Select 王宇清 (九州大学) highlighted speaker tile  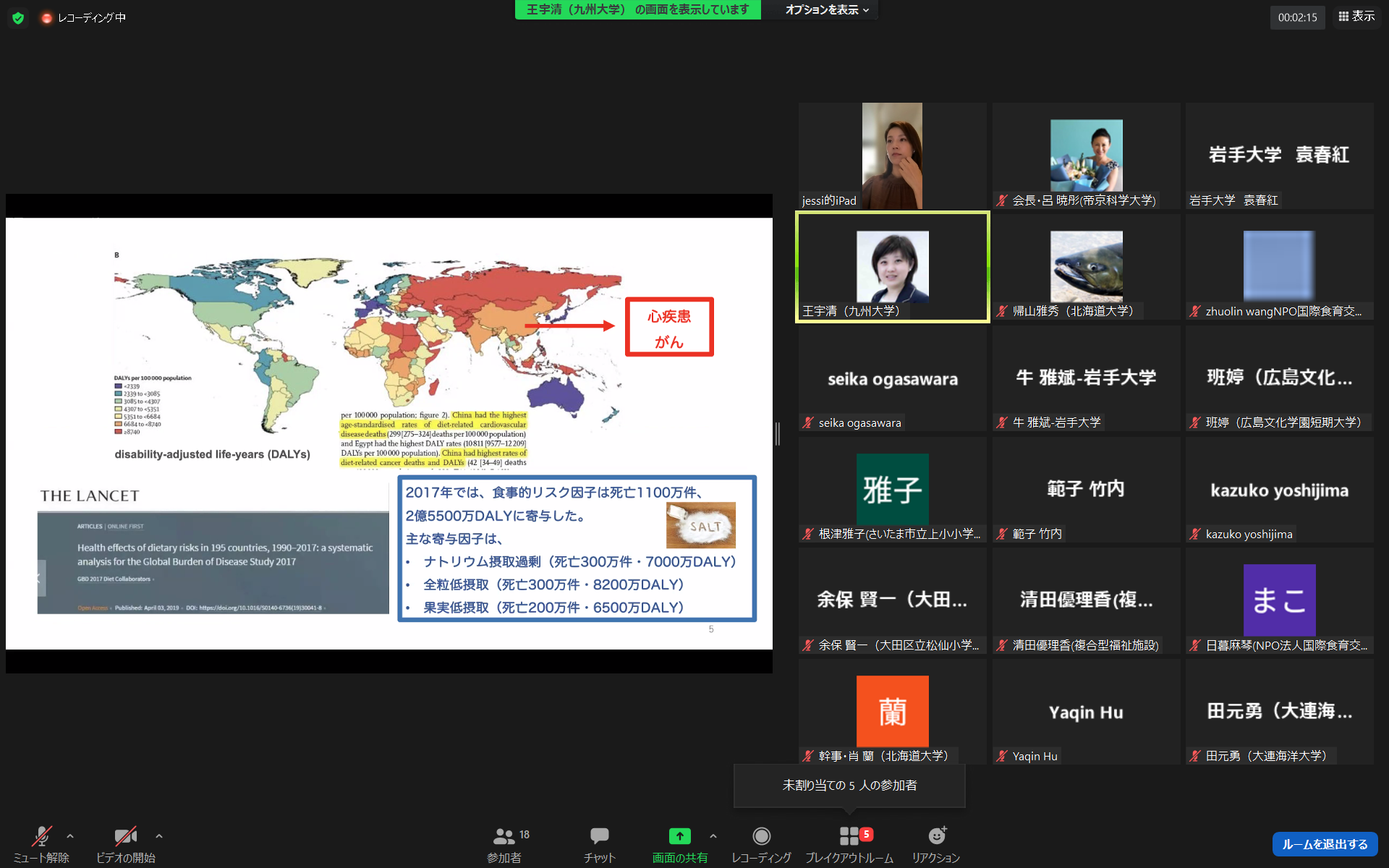point(892,267)
